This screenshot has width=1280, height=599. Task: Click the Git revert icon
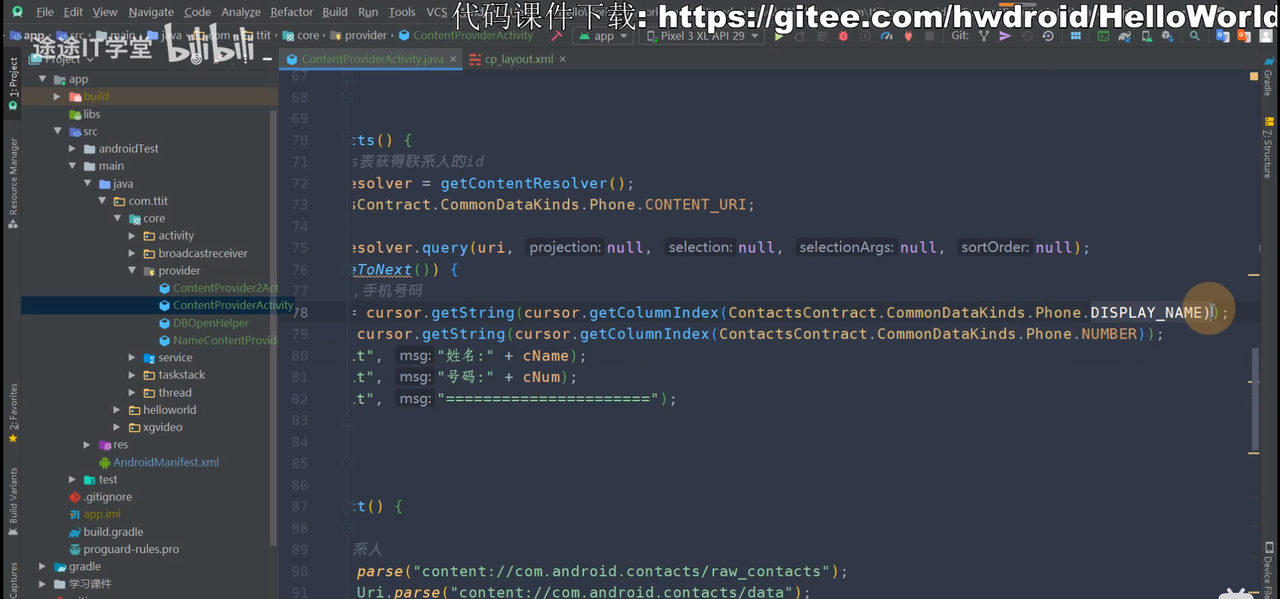click(1047, 36)
